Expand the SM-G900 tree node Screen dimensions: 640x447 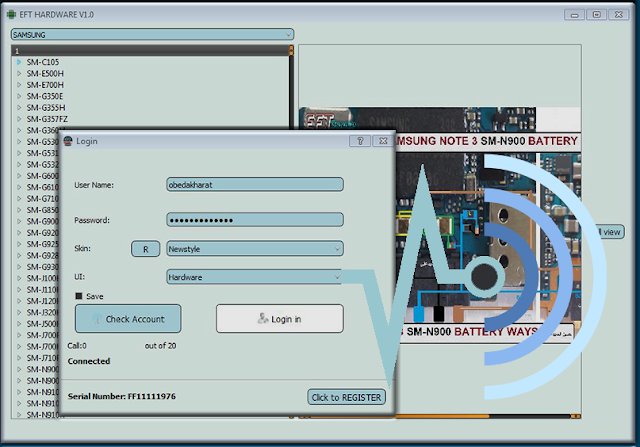click(x=19, y=221)
